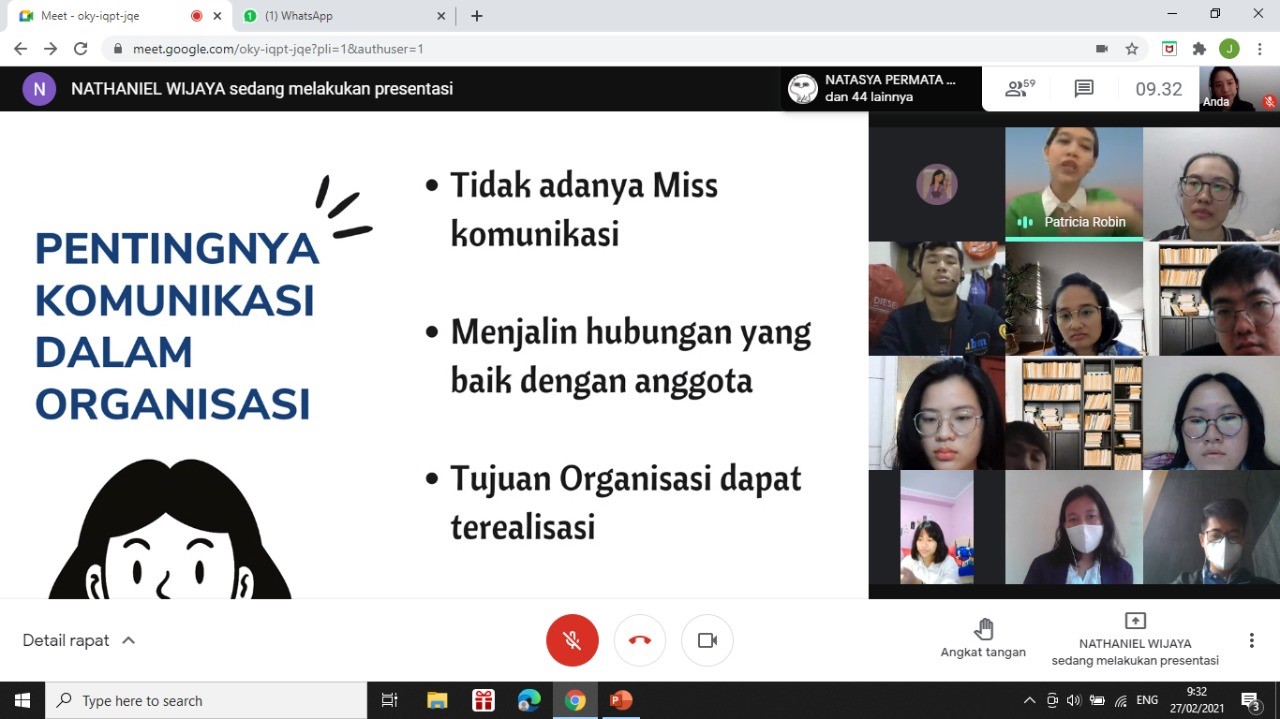Open PowerPoint from the taskbar
Viewport: 1280px width, 719px height.
click(x=621, y=700)
